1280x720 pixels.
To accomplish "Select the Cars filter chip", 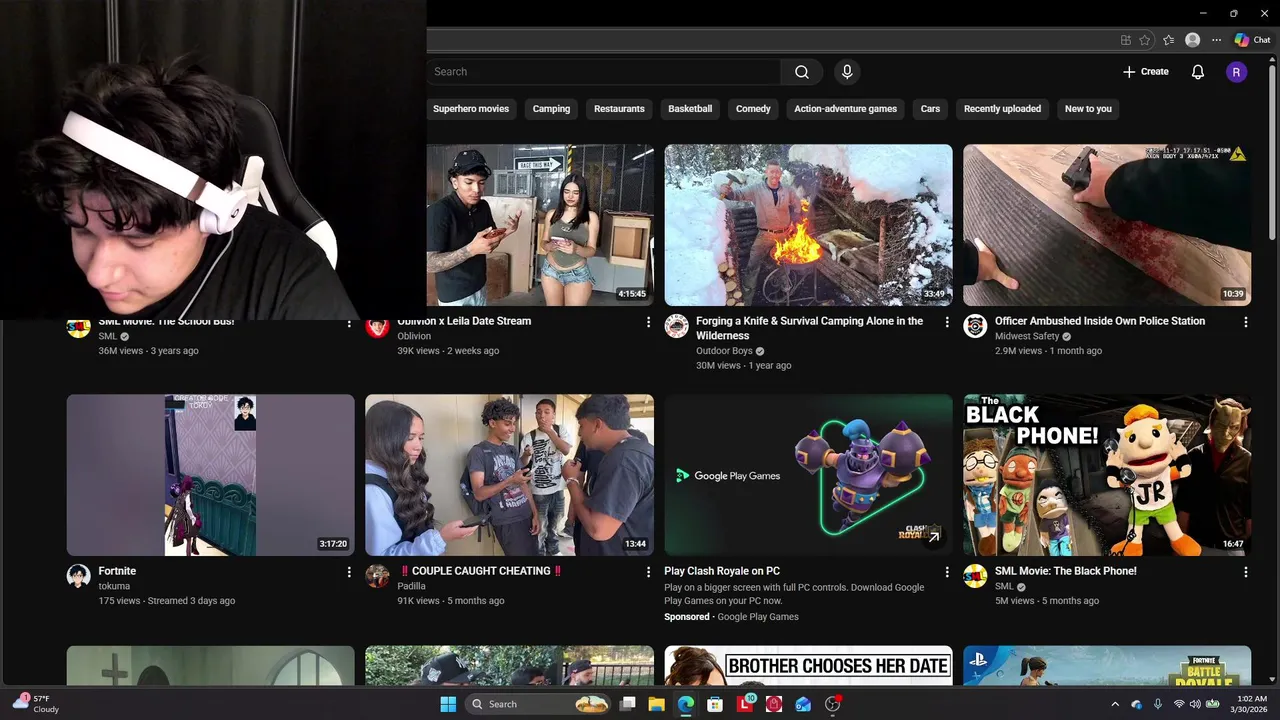I will (x=930, y=109).
